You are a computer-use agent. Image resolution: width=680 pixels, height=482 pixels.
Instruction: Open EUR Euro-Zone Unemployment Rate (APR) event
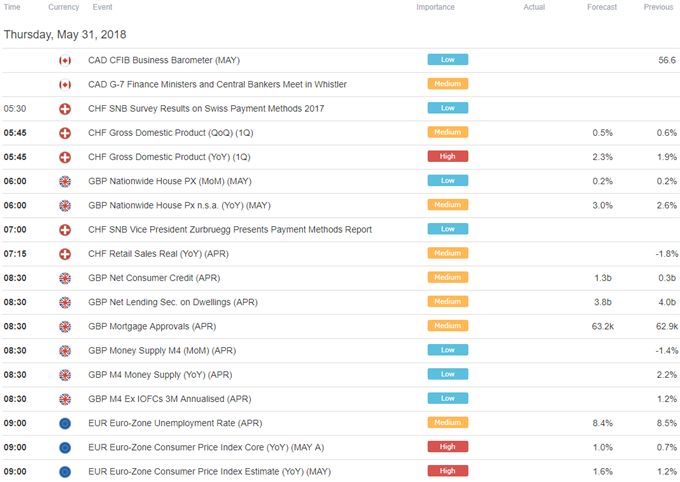point(175,423)
